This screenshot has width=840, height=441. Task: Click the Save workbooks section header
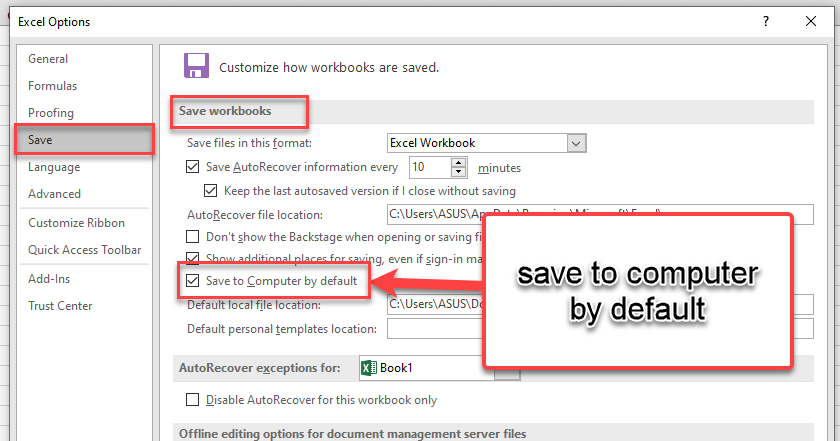pyautogui.click(x=225, y=111)
